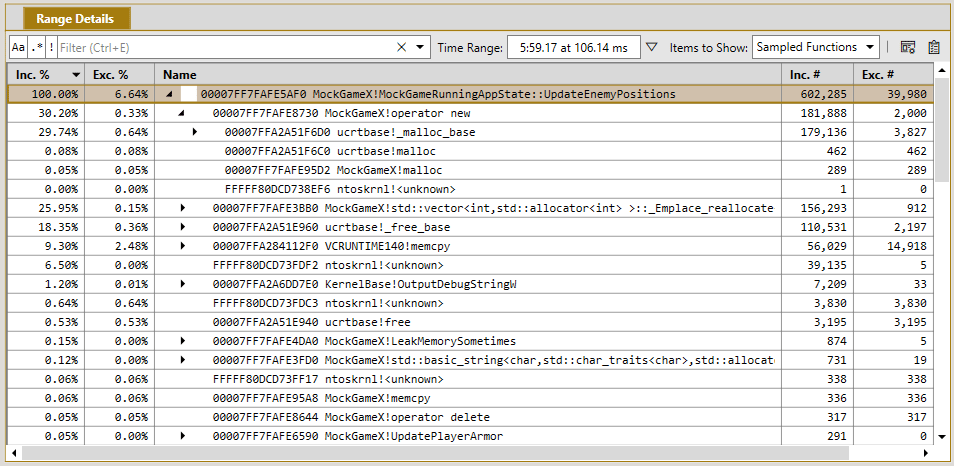This screenshot has height=466, width=954.
Task: Expand the vector _Emplace_reallocate node
Action: [183, 208]
